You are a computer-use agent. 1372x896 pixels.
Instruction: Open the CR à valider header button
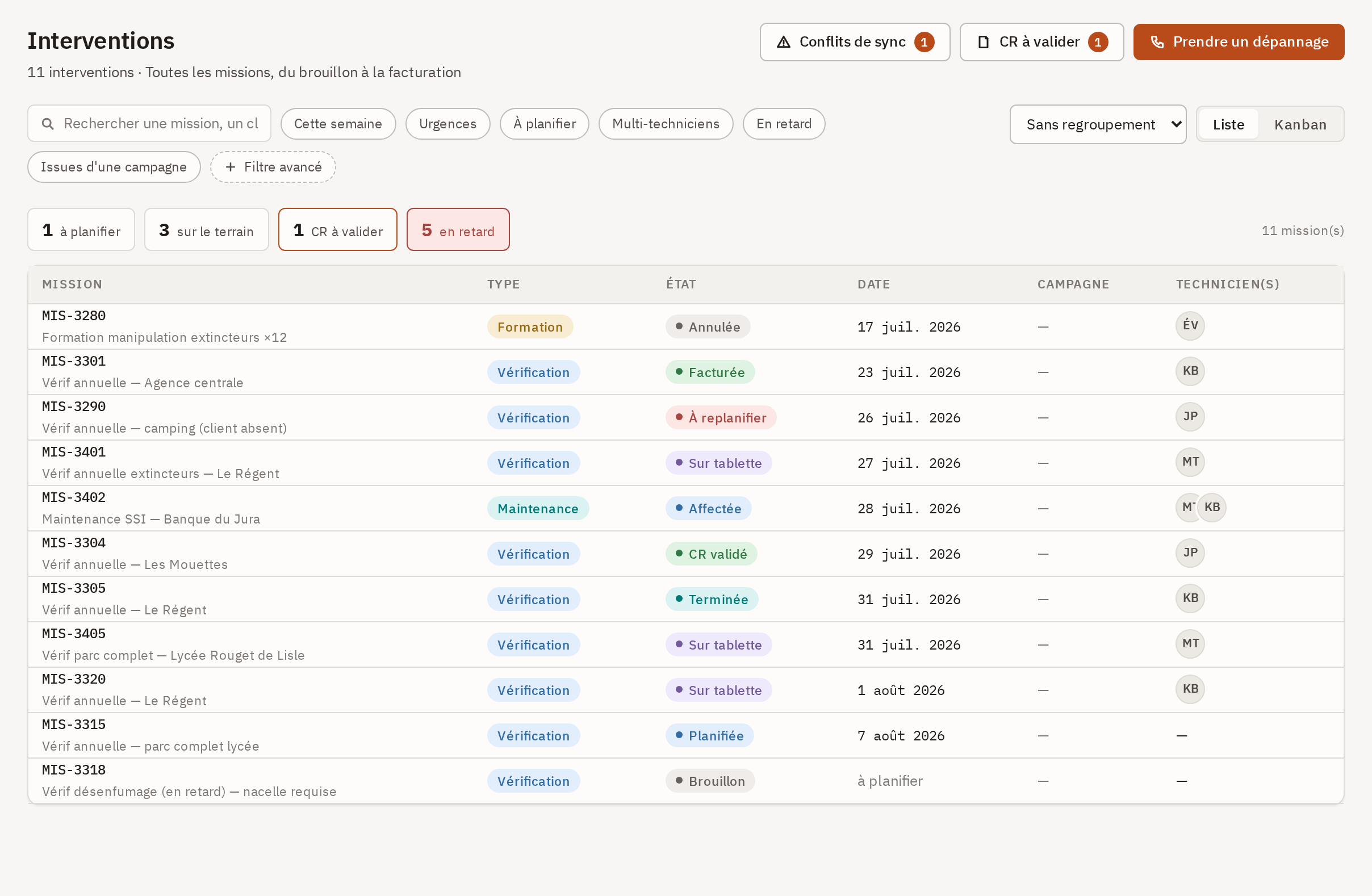[x=1041, y=42]
